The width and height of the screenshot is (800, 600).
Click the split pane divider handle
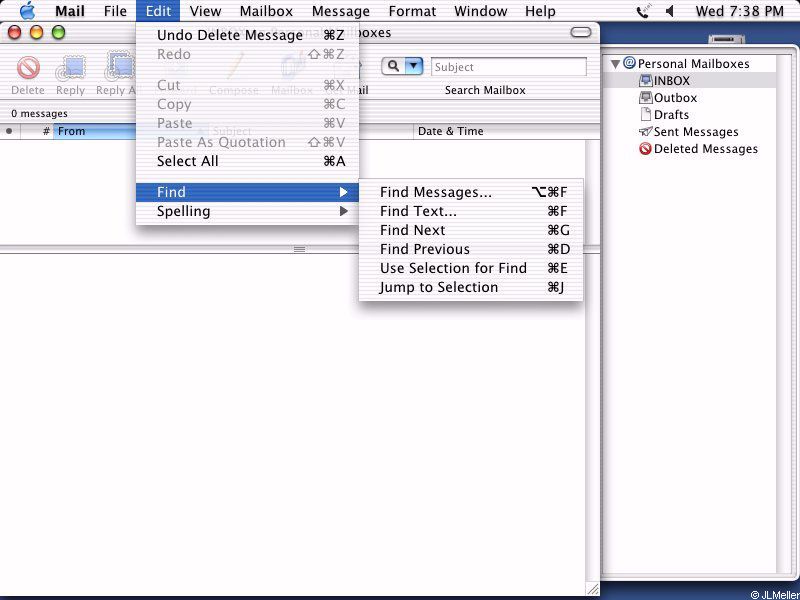point(299,249)
